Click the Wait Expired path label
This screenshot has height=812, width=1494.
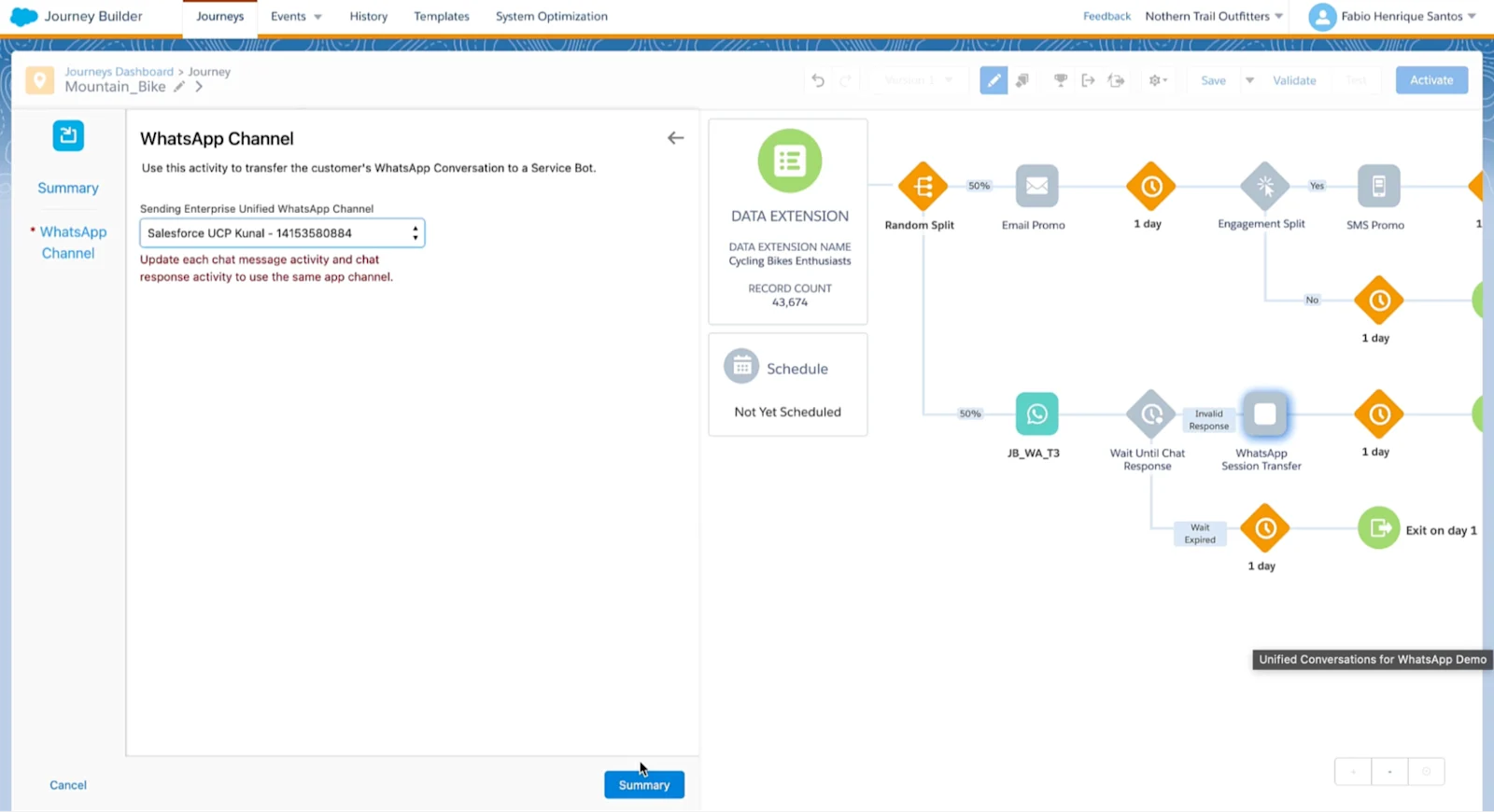point(1200,534)
